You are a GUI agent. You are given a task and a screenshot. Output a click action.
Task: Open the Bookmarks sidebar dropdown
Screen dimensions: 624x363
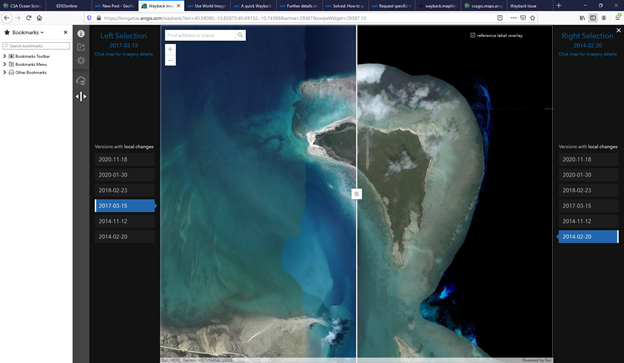coord(28,32)
